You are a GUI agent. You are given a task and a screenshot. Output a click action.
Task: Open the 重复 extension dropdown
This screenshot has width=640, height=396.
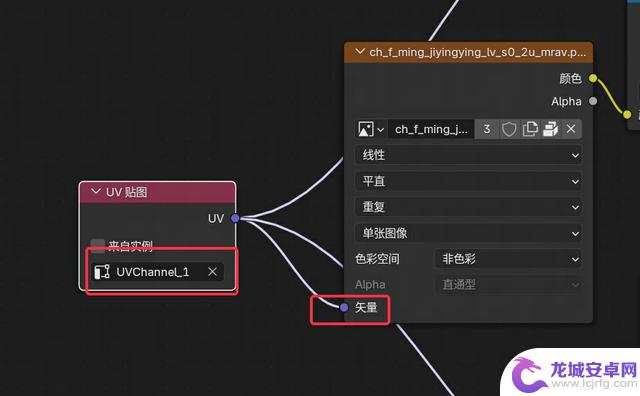pos(469,207)
